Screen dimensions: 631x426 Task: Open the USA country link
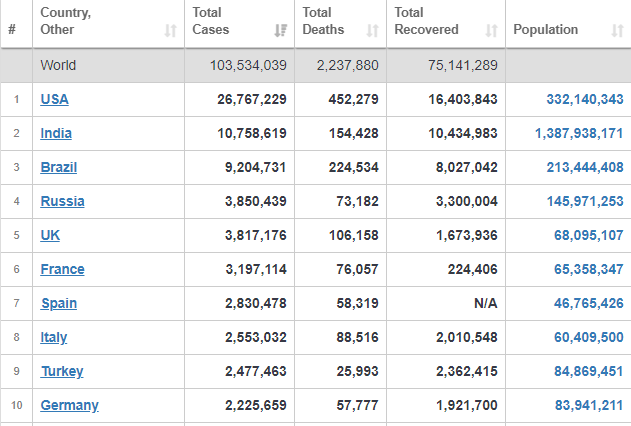[x=54, y=99]
